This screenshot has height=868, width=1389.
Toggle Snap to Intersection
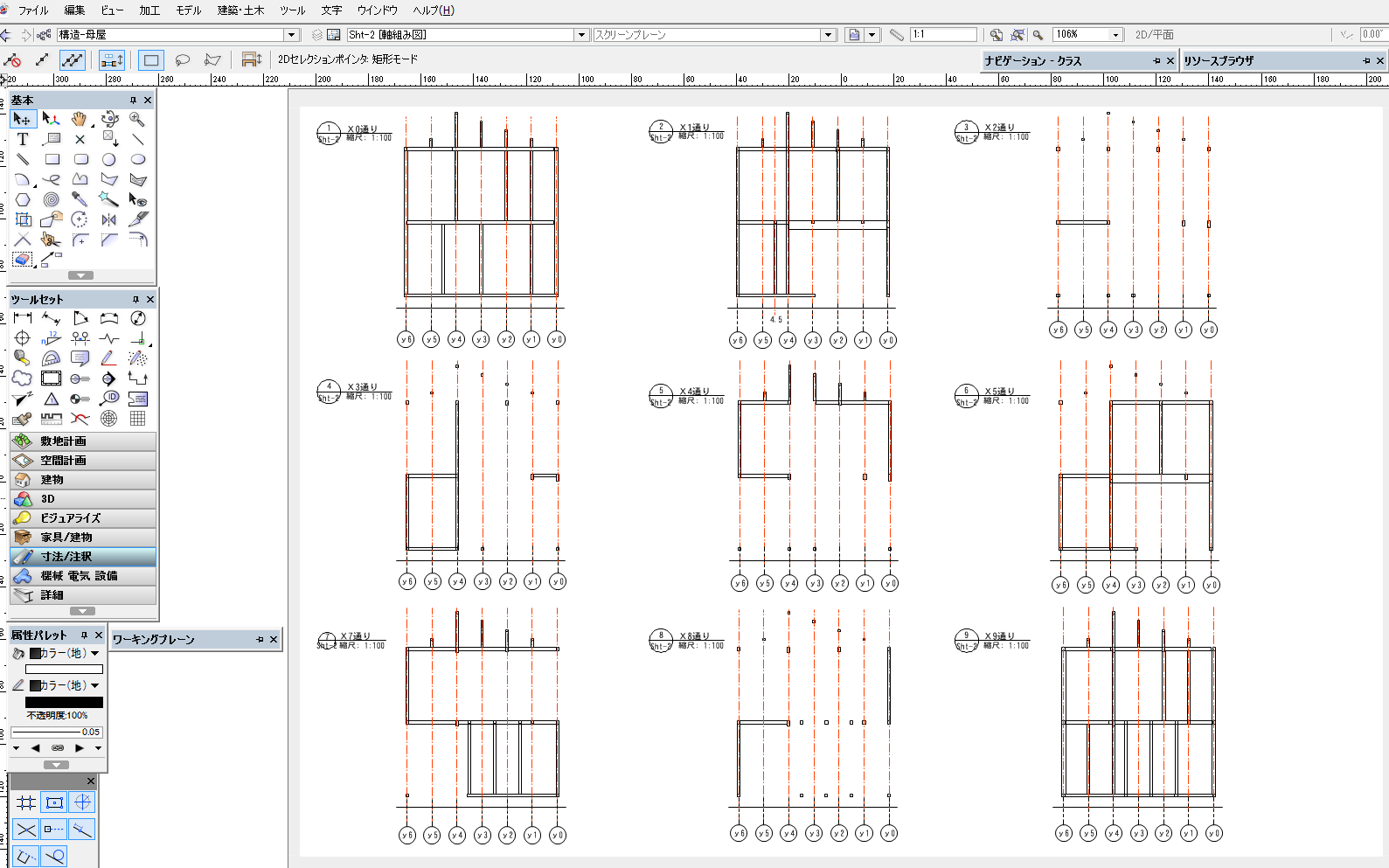tap(26, 830)
